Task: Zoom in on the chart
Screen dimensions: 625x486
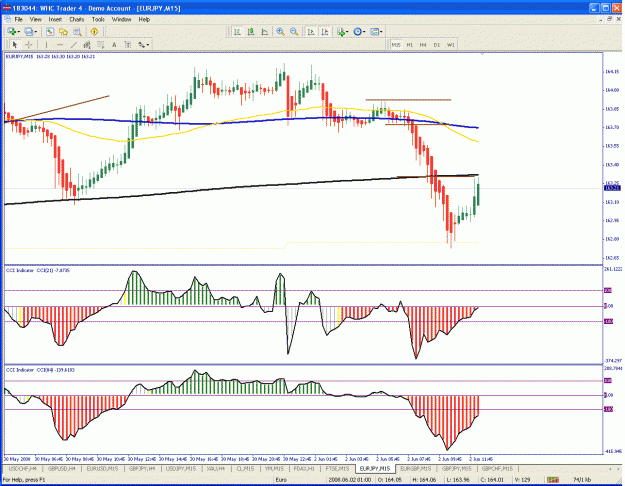Action: point(281,31)
